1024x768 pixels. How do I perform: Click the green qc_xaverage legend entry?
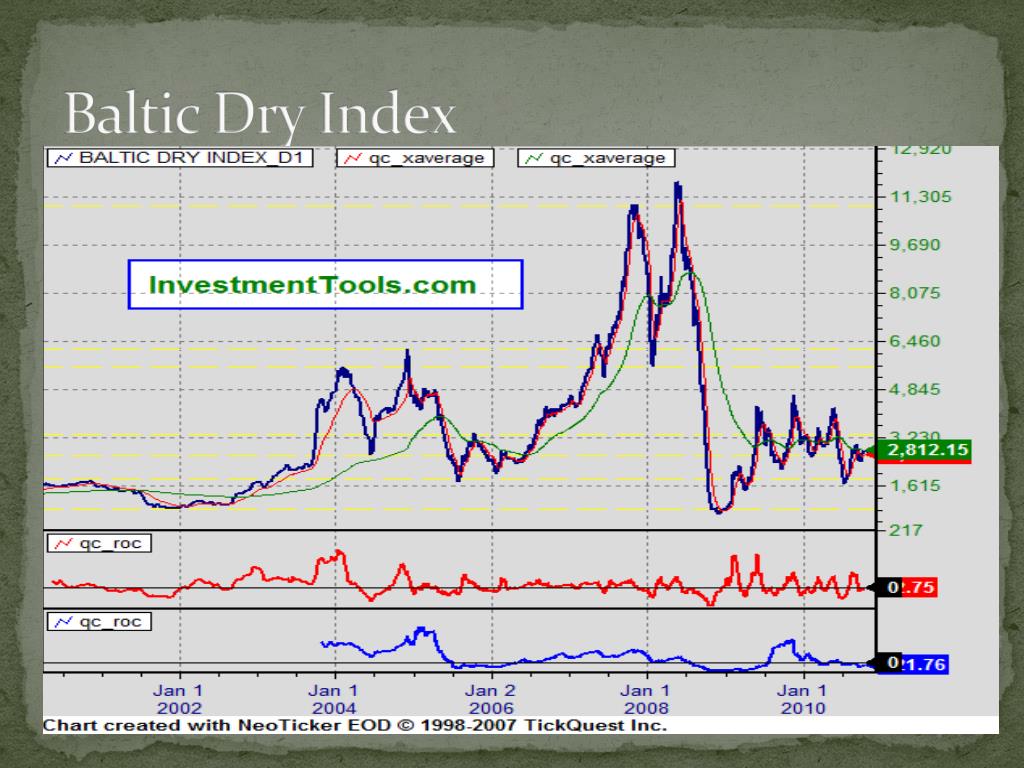coord(596,158)
